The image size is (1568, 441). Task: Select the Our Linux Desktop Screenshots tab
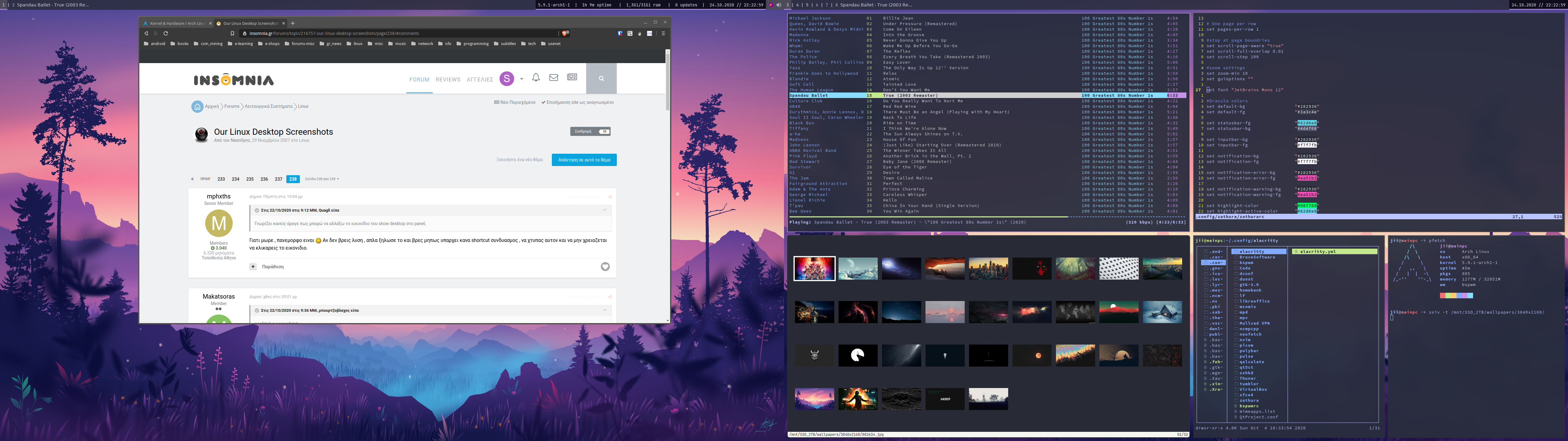coord(250,23)
